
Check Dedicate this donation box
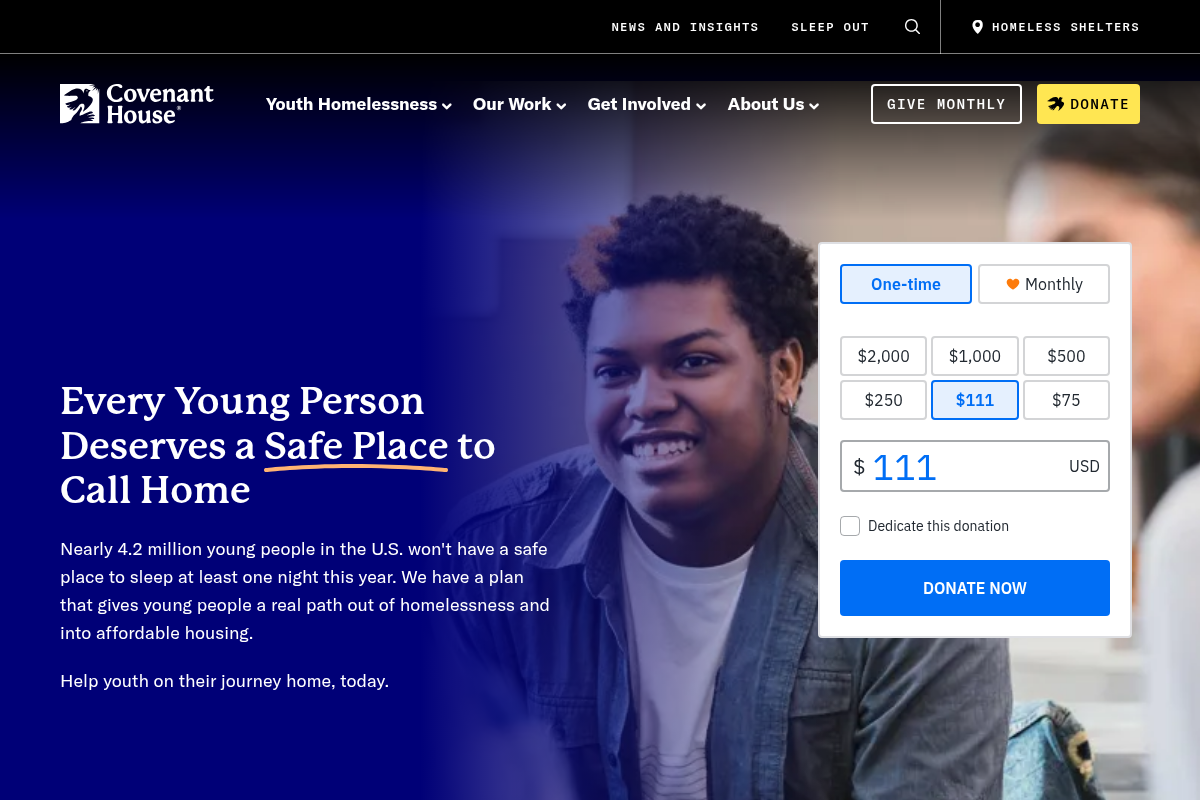[850, 526]
